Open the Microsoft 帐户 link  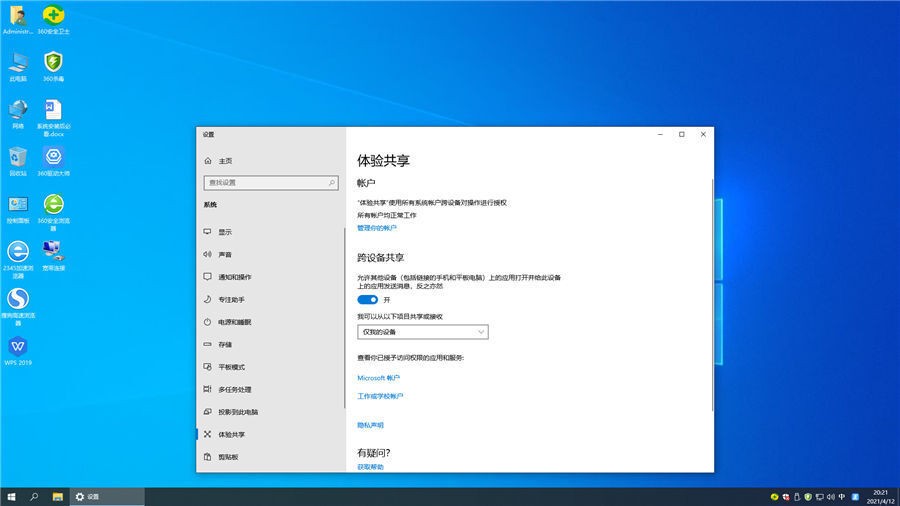378,378
